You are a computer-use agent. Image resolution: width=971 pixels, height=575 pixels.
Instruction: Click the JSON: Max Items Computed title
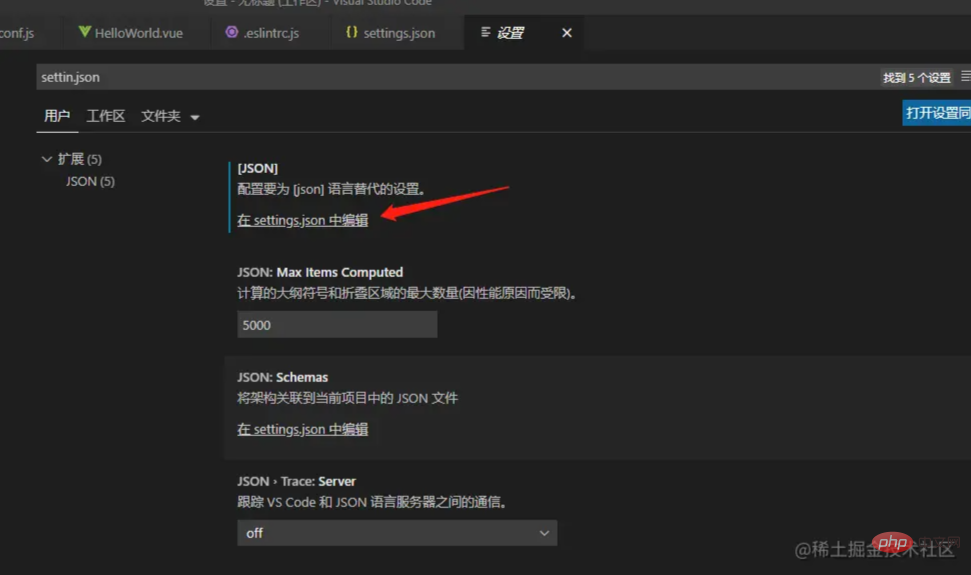(320, 272)
